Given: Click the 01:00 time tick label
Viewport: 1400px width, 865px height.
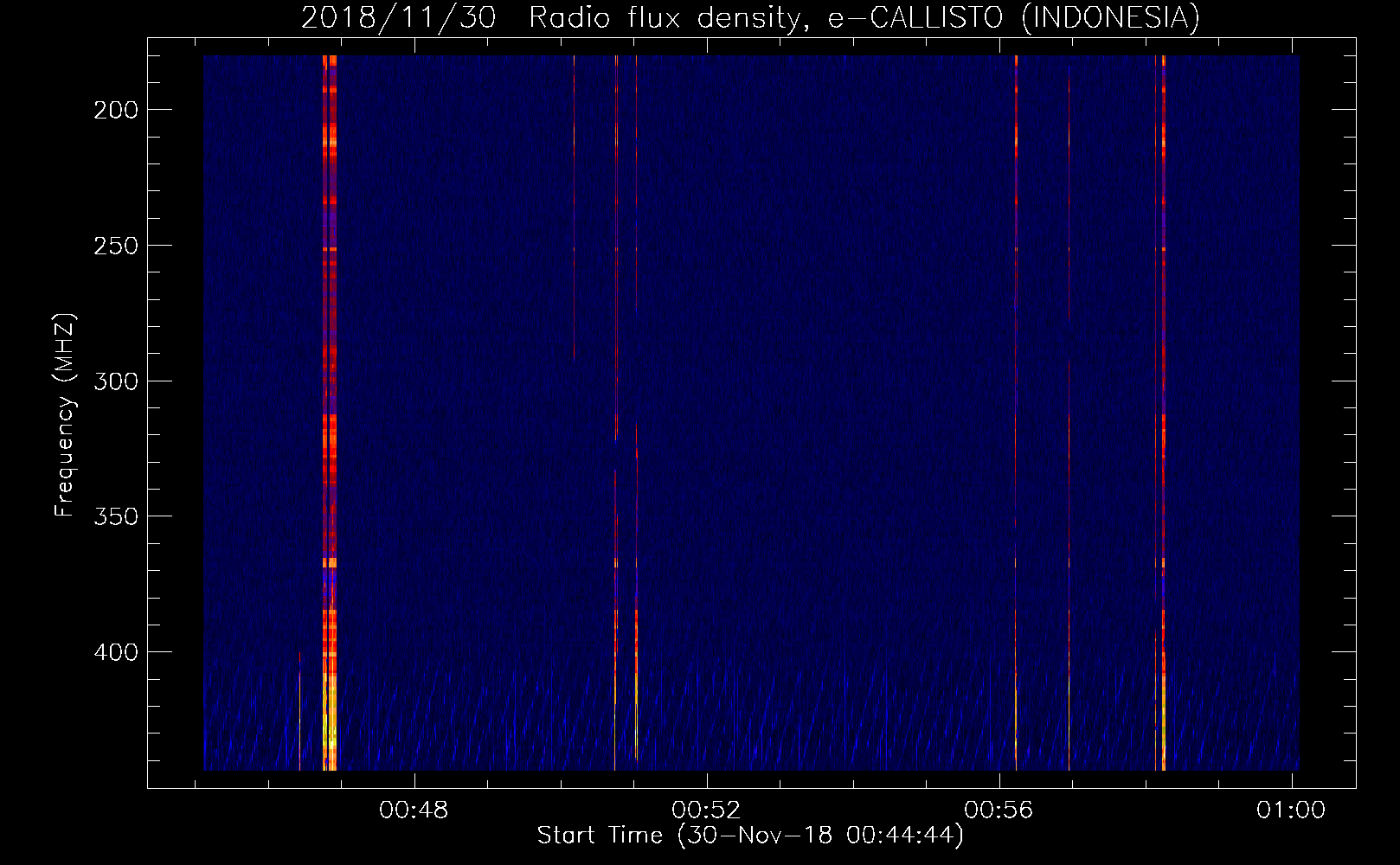Looking at the screenshot, I should 1291,810.
